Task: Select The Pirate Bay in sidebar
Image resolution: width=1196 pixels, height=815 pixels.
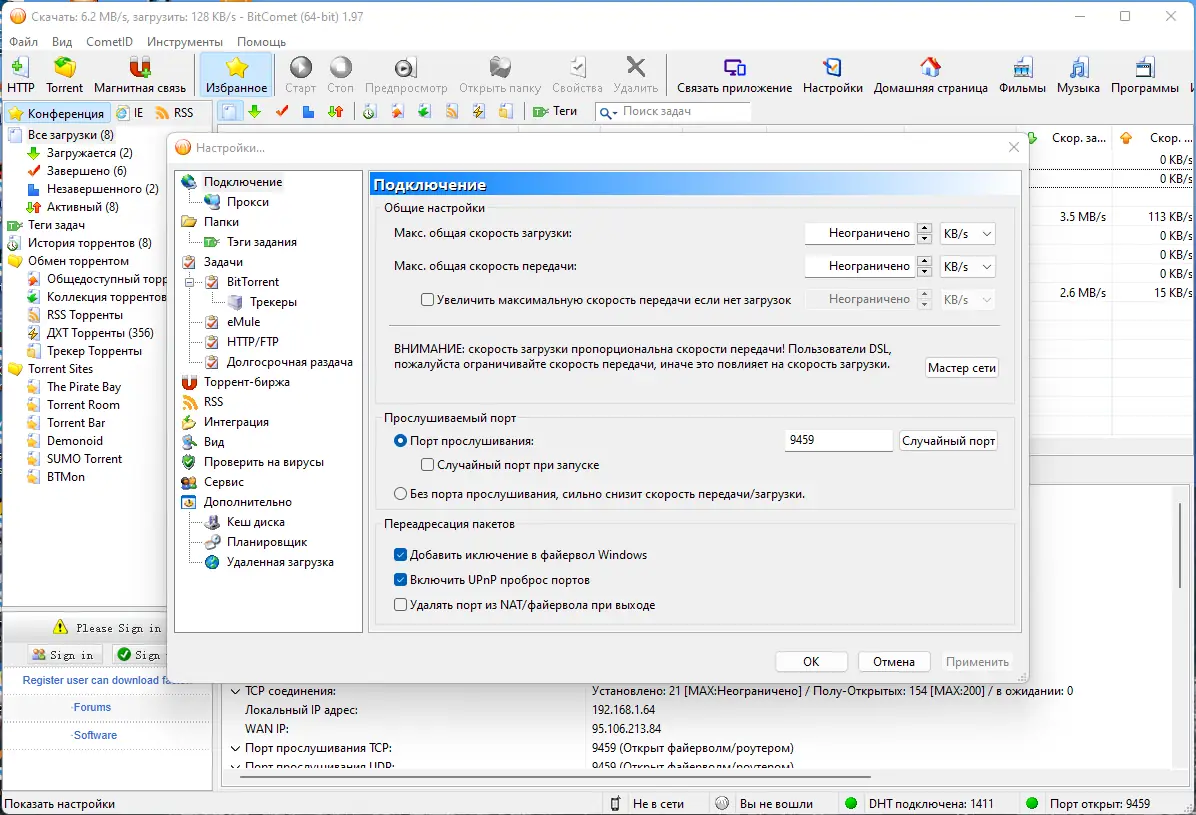Action: [x=84, y=387]
